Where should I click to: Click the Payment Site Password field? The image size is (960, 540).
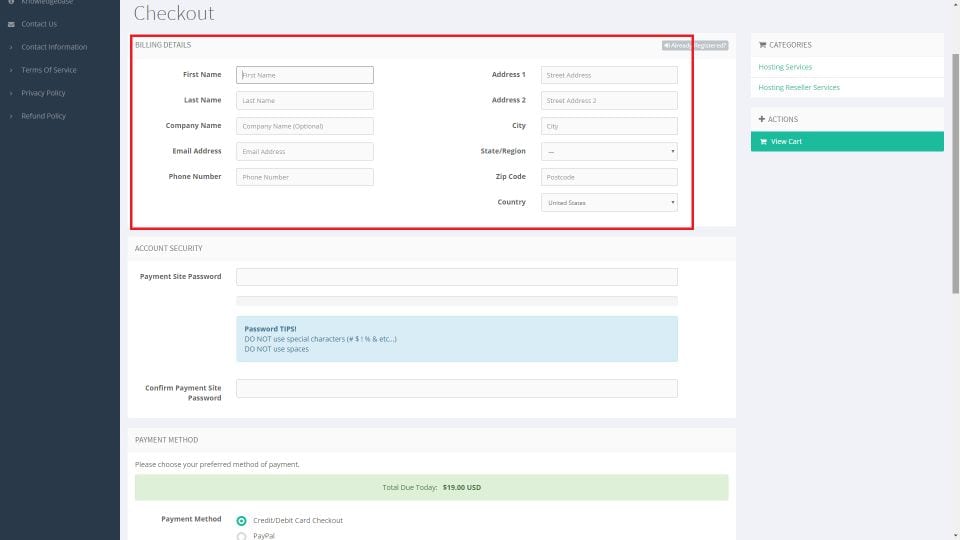click(x=457, y=277)
